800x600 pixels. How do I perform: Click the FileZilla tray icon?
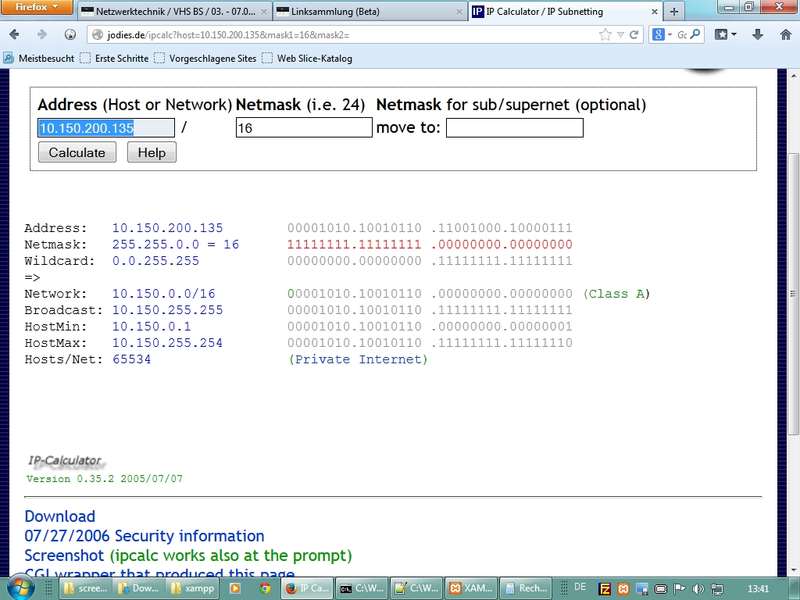point(605,589)
